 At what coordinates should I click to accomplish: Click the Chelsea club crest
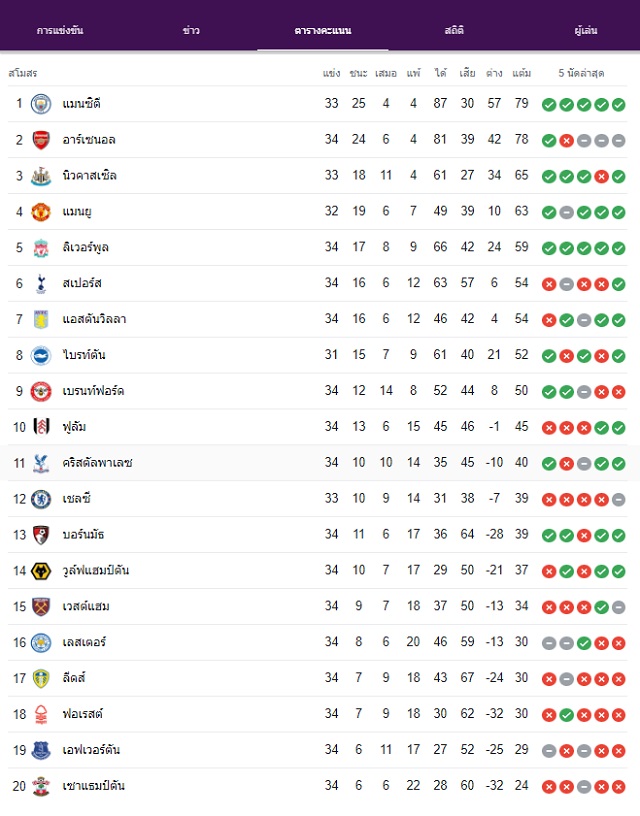[x=41, y=499]
